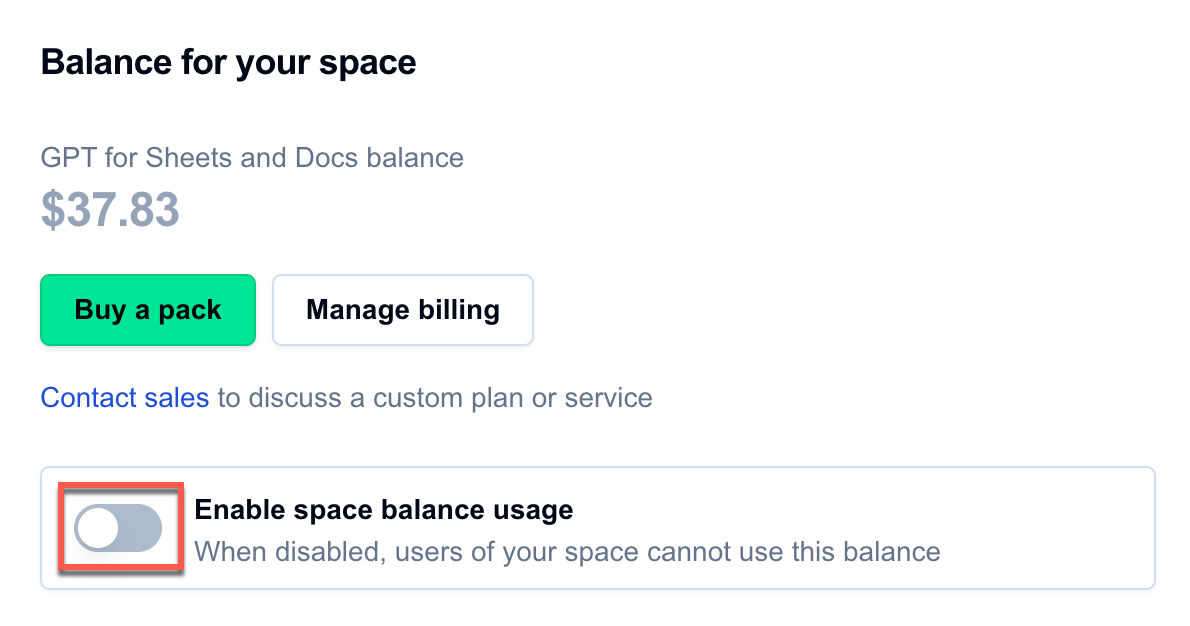Image resolution: width=1190 pixels, height=626 pixels.
Task: Click the 'Balance for your space' heading
Action: pos(228,63)
